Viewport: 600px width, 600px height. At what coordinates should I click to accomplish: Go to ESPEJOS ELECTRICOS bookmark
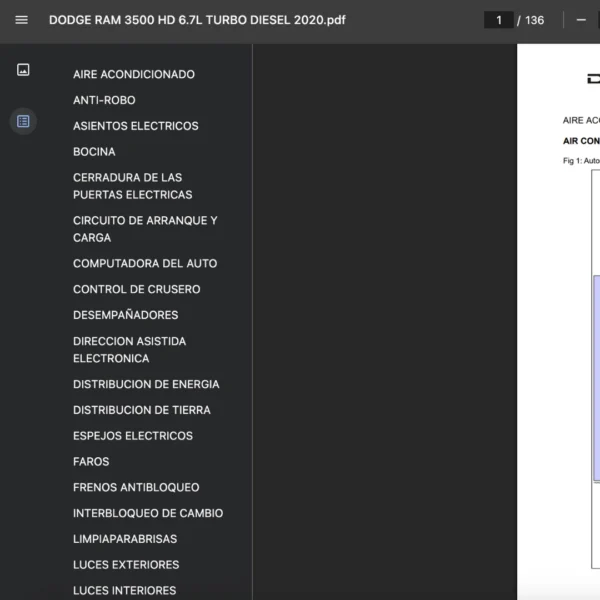(x=133, y=436)
